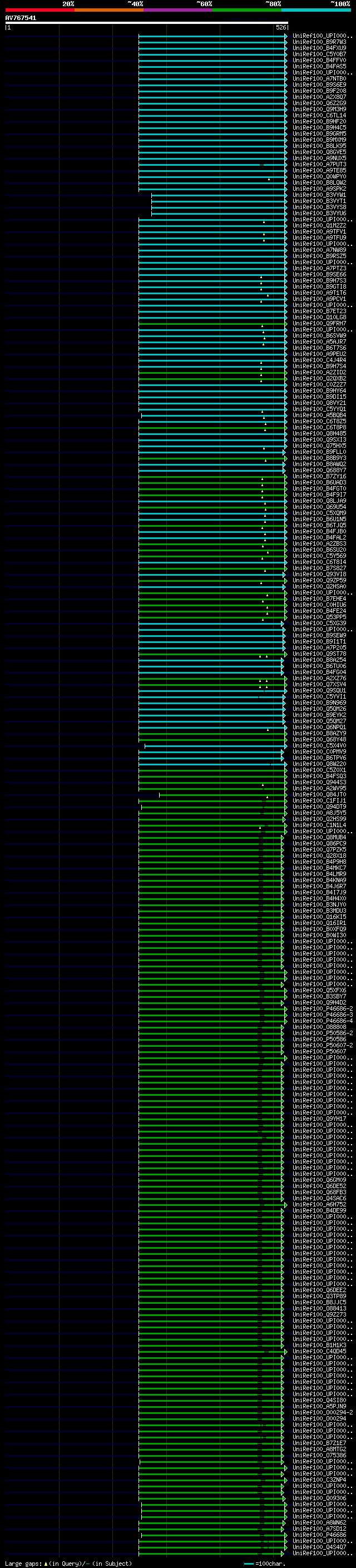Screen dimensions: 356x1568
Task: Select hit label UniRef100_B8LK95
Action: tap(319, 146)
